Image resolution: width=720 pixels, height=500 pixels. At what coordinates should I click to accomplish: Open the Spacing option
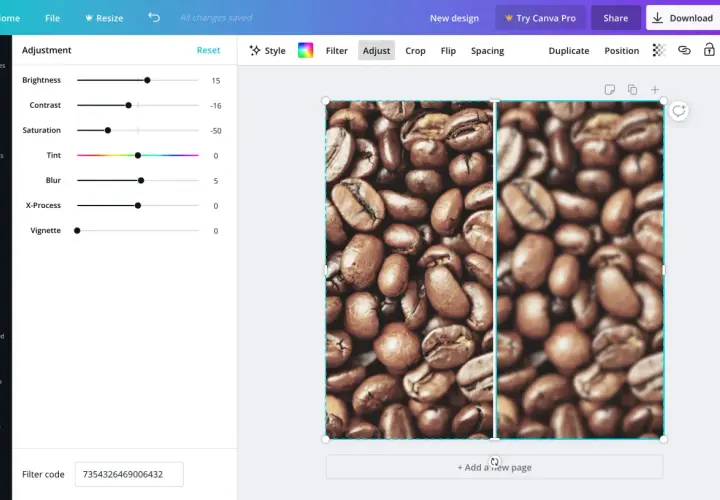(487, 51)
